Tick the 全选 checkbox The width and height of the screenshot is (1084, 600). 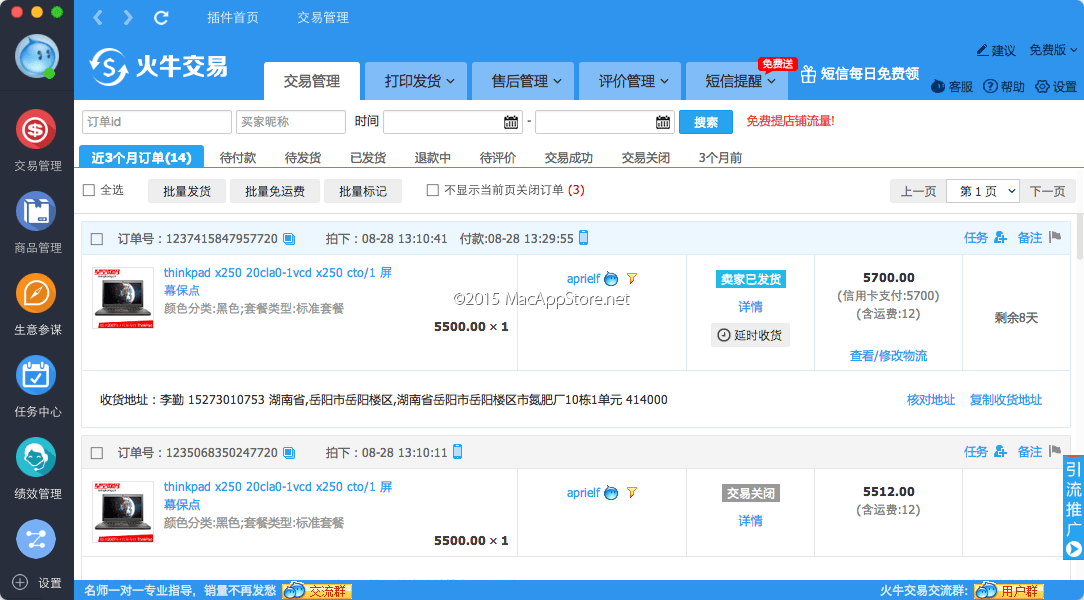coord(89,190)
